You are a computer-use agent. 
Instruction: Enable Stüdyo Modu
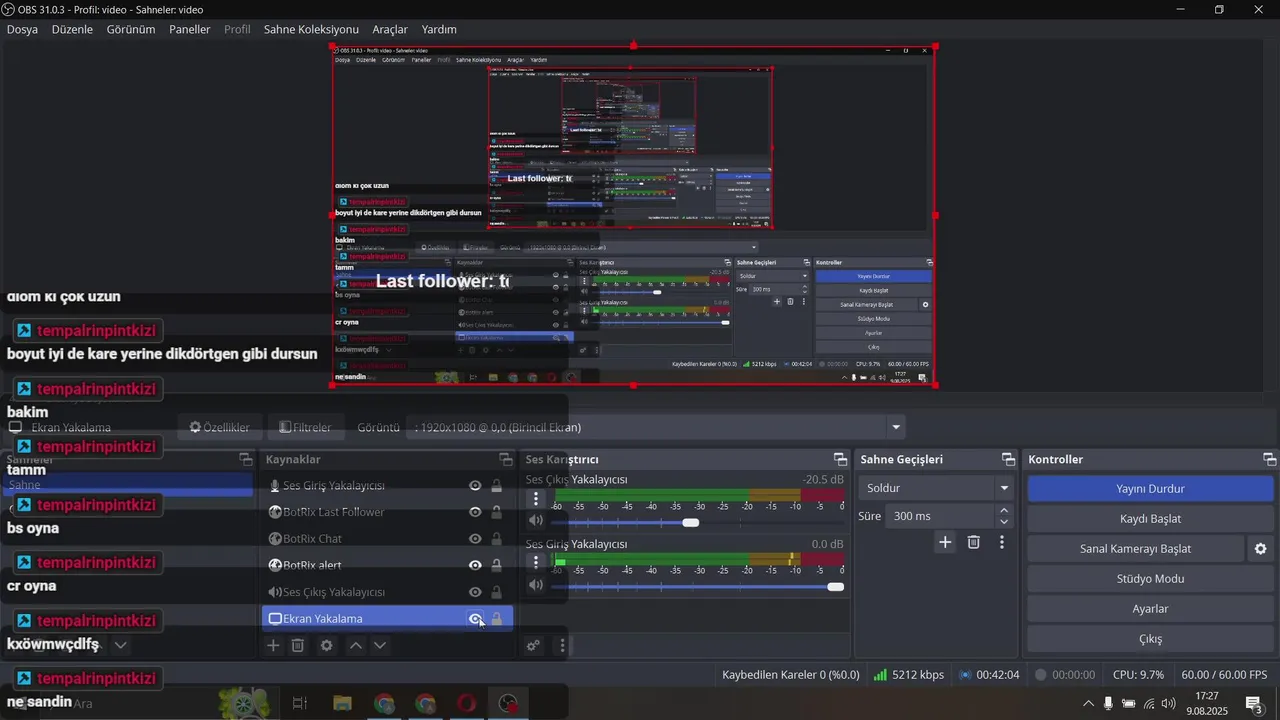1150,579
